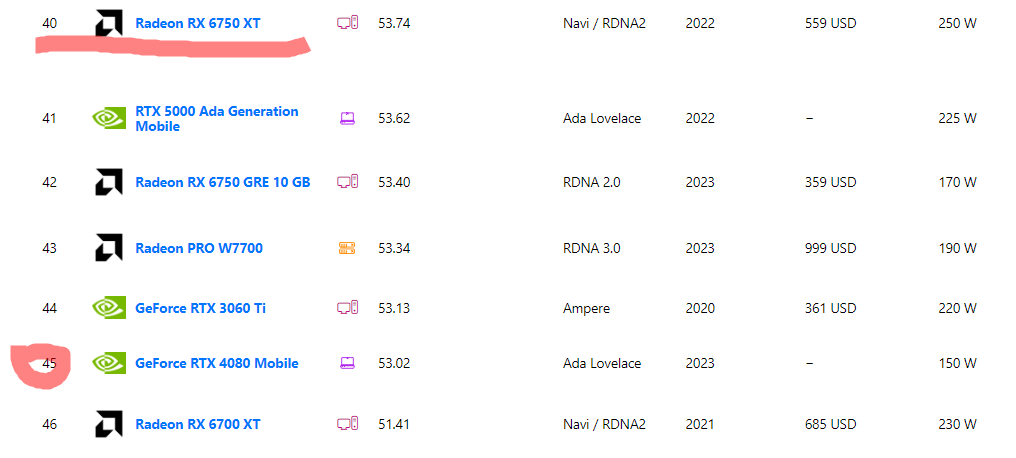The height and width of the screenshot is (458, 1016).
Task: Click the desktop icon in the GeForce RTX 3060 Ti row
Action: pyautogui.click(x=348, y=308)
